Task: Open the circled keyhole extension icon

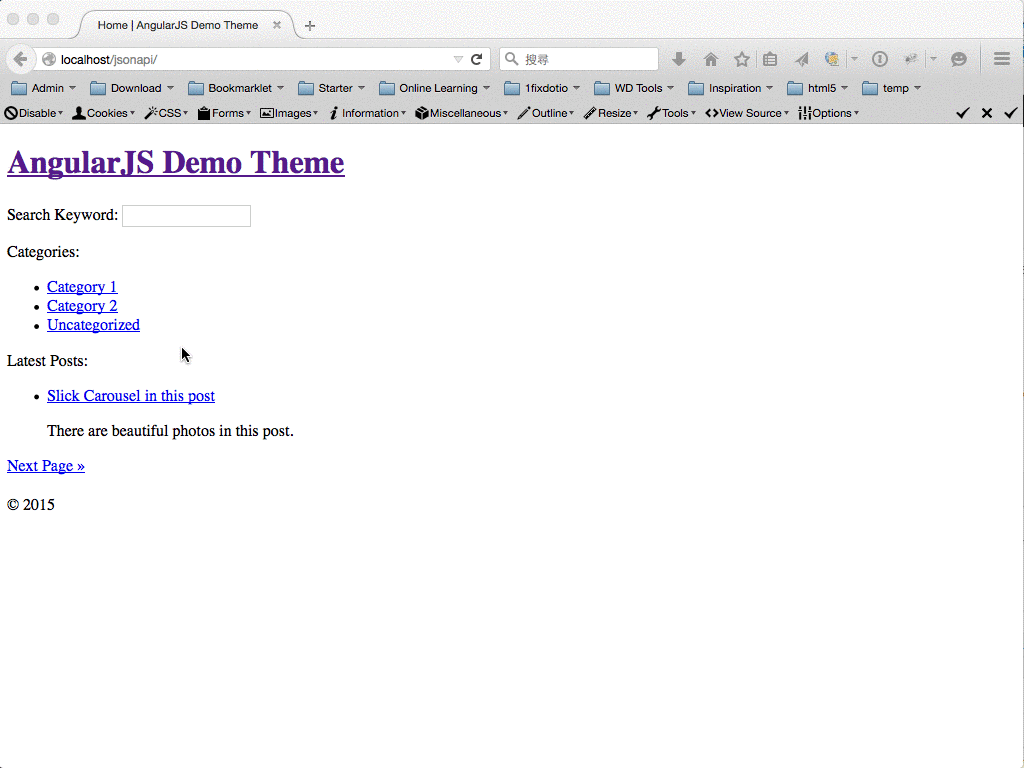Action: pos(880,59)
